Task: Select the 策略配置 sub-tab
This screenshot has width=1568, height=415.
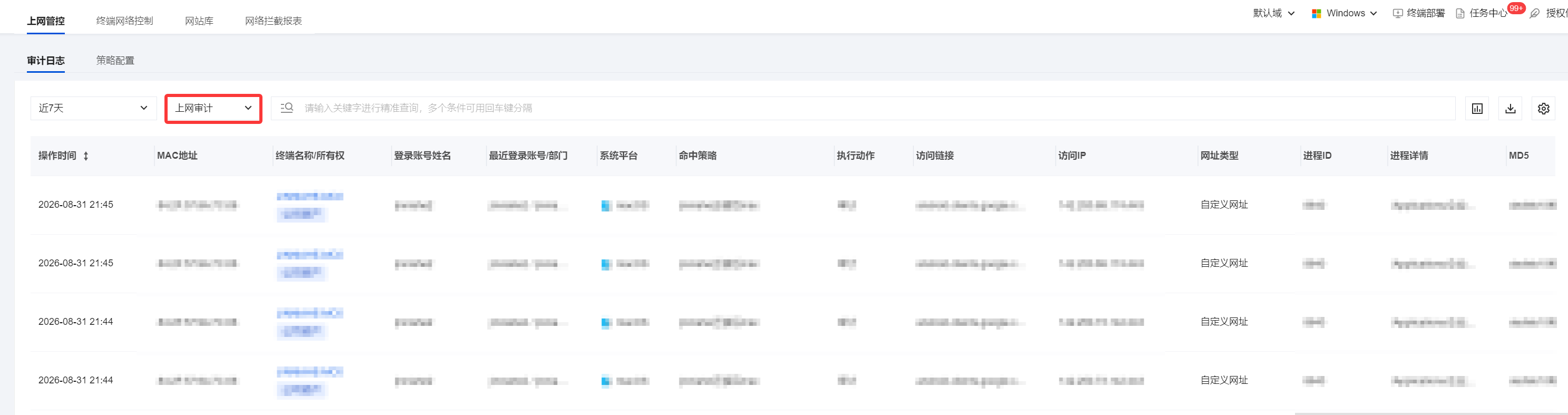Action: click(x=115, y=60)
